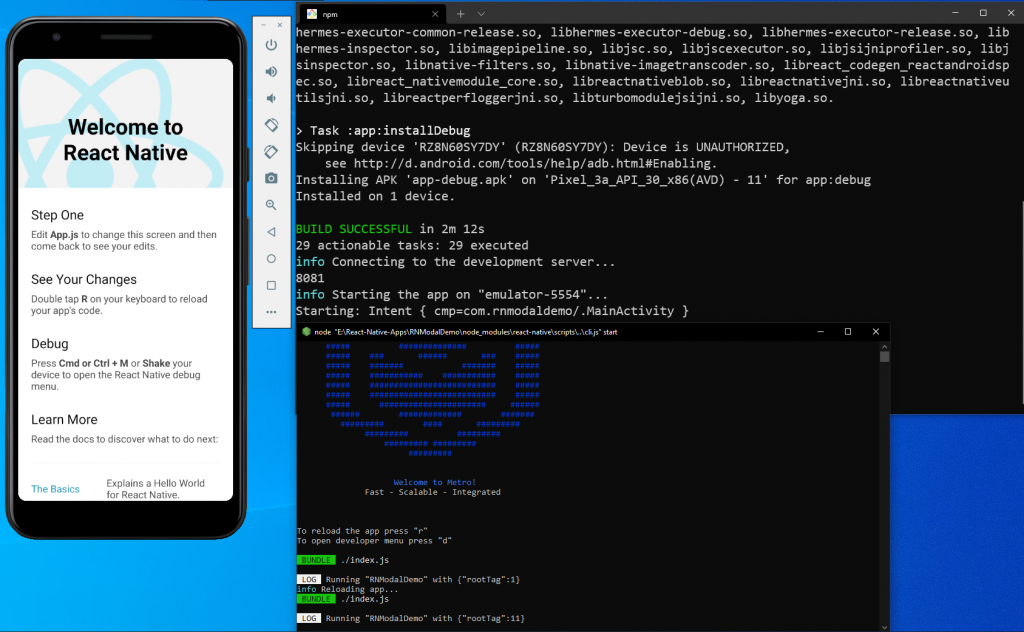The height and width of the screenshot is (632, 1024).
Task: Raise emulator volume with volume up icon
Action: (x=271, y=72)
